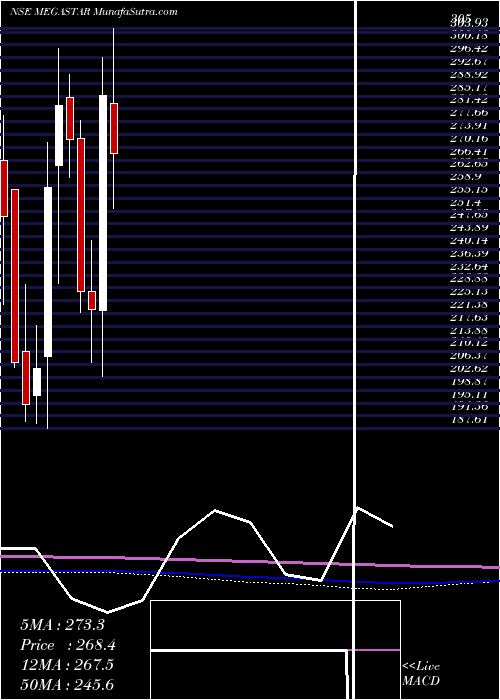Click the small white candle near 198
The width and height of the screenshot is (500, 700).
(x=37, y=382)
